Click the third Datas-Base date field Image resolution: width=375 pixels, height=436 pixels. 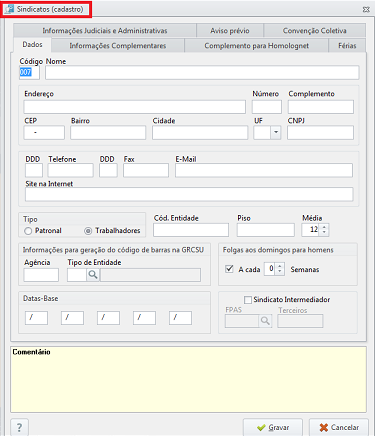pyautogui.click(x=108, y=318)
